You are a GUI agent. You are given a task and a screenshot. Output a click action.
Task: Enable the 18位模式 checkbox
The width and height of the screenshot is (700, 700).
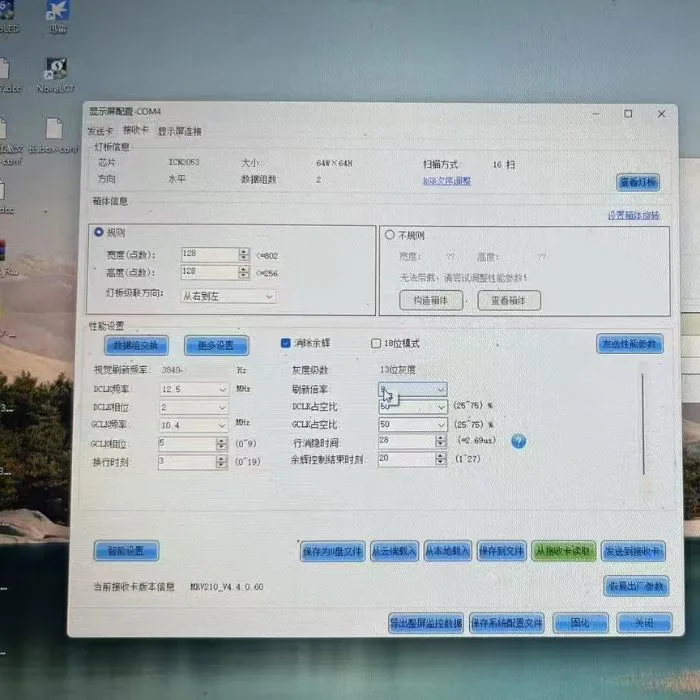tap(376, 344)
